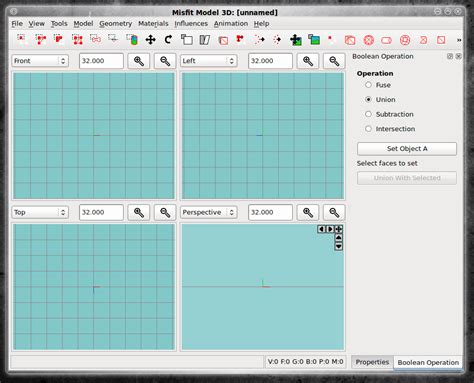Switch to the Properties tab
Image resolution: width=474 pixels, height=383 pixels.
pos(372,362)
